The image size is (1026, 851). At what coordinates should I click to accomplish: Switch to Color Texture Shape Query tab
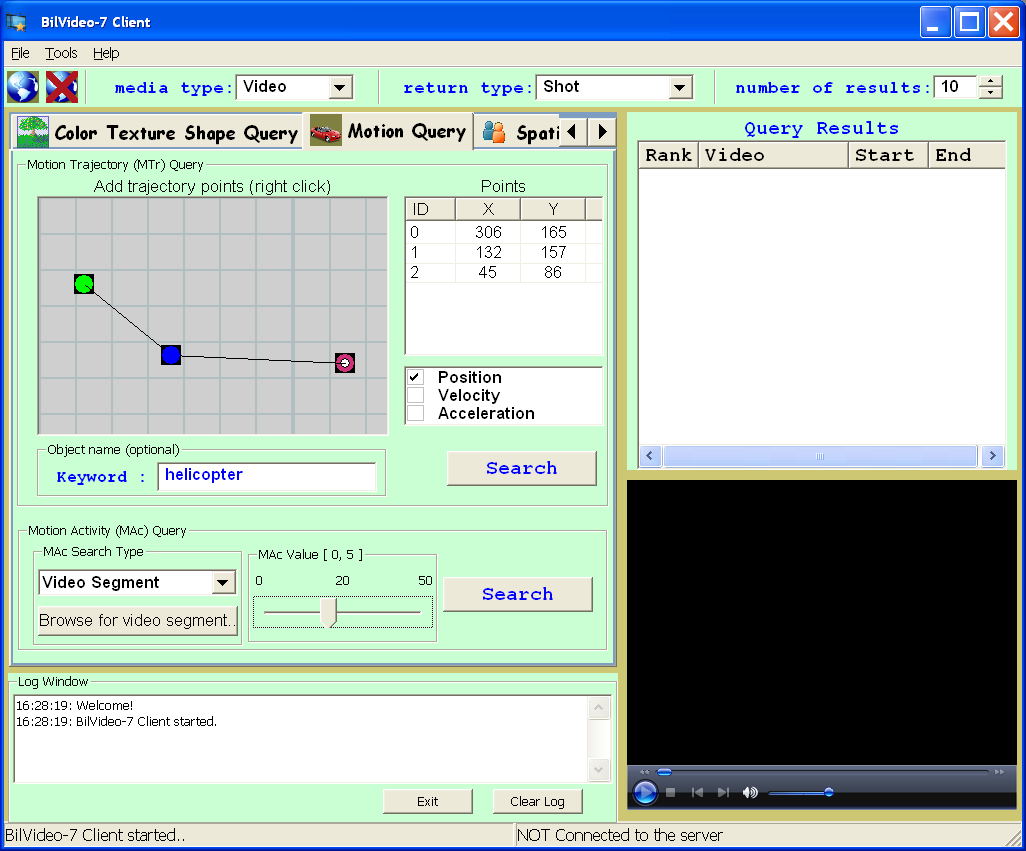(x=159, y=132)
